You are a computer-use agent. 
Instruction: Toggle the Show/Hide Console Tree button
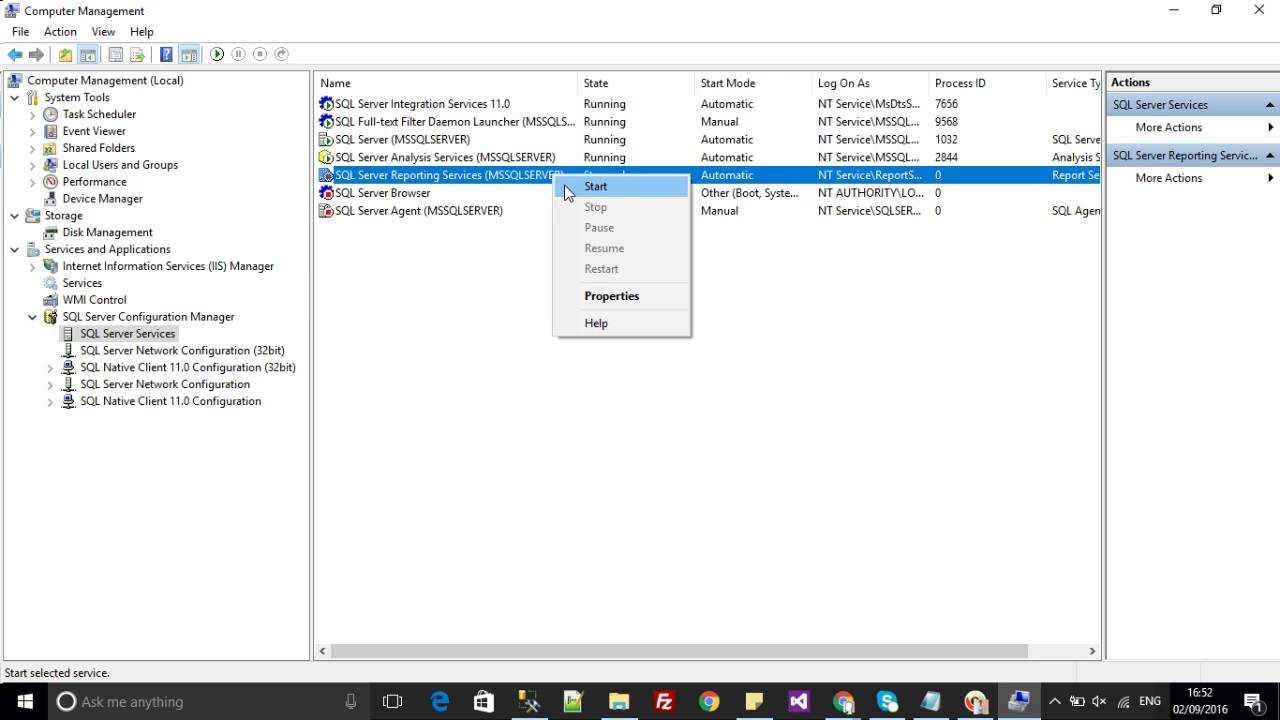[87, 54]
